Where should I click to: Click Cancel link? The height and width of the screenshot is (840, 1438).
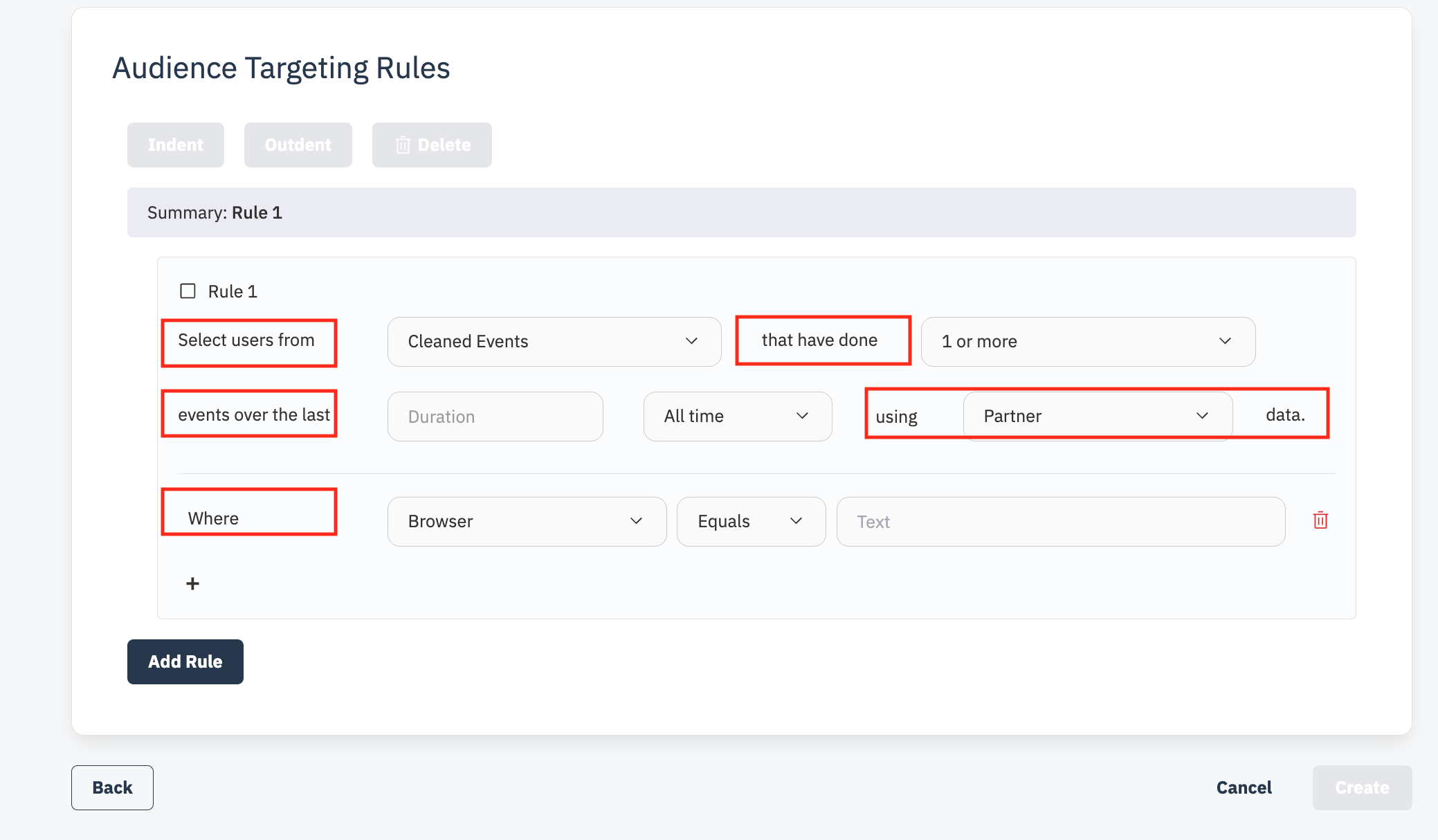(x=1244, y=787)
